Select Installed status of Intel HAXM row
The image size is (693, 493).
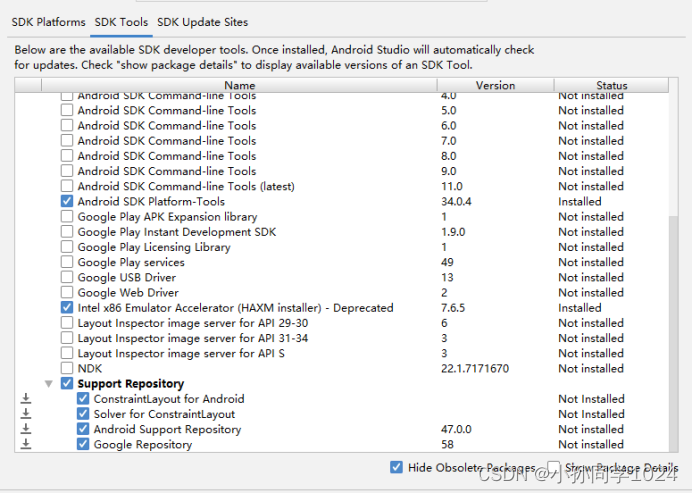point(579,308)
